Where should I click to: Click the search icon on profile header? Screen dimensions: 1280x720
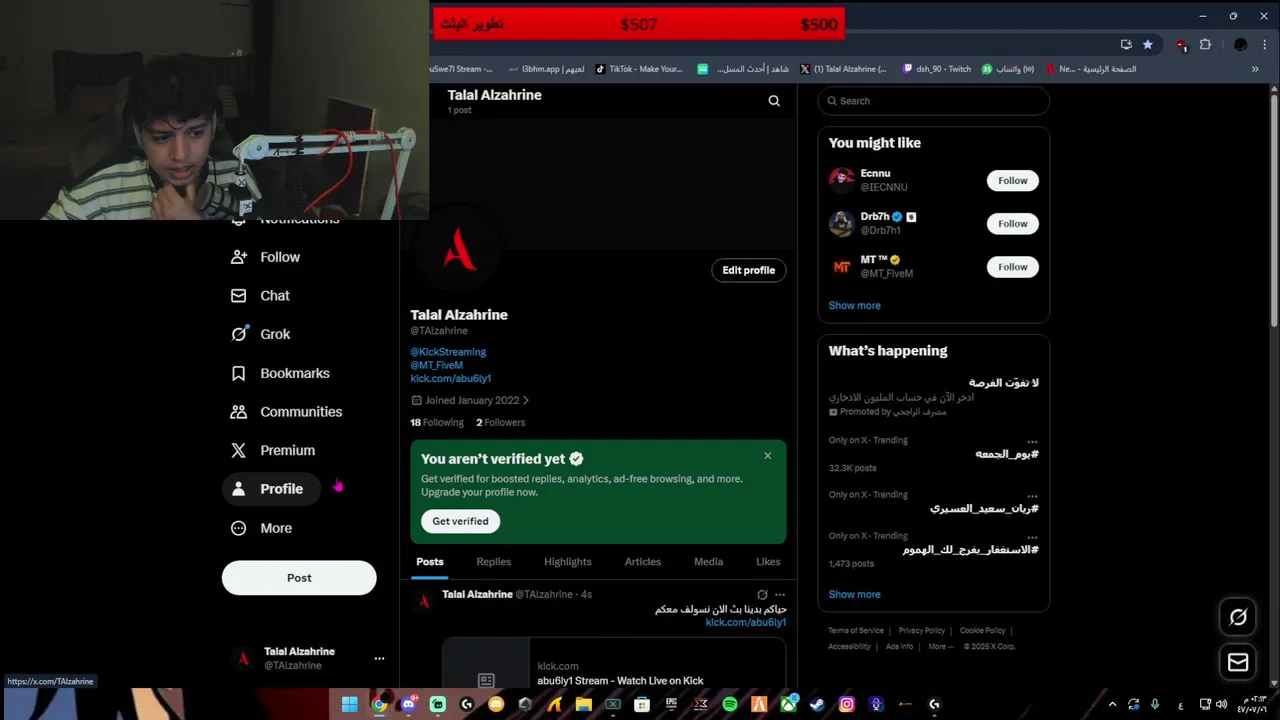(x=774, y=101)
